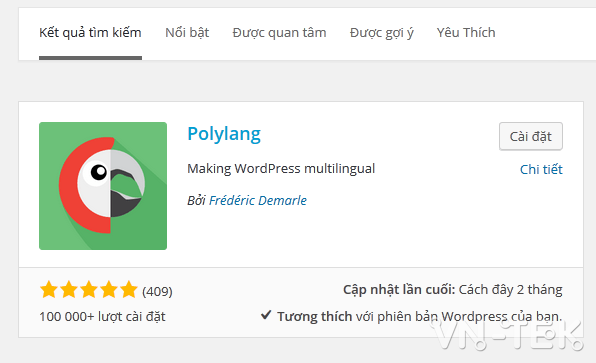Viewport: 596px width, 363px height.
Task: Open the Polylang plugin title link
Action: tap(224, 134)
